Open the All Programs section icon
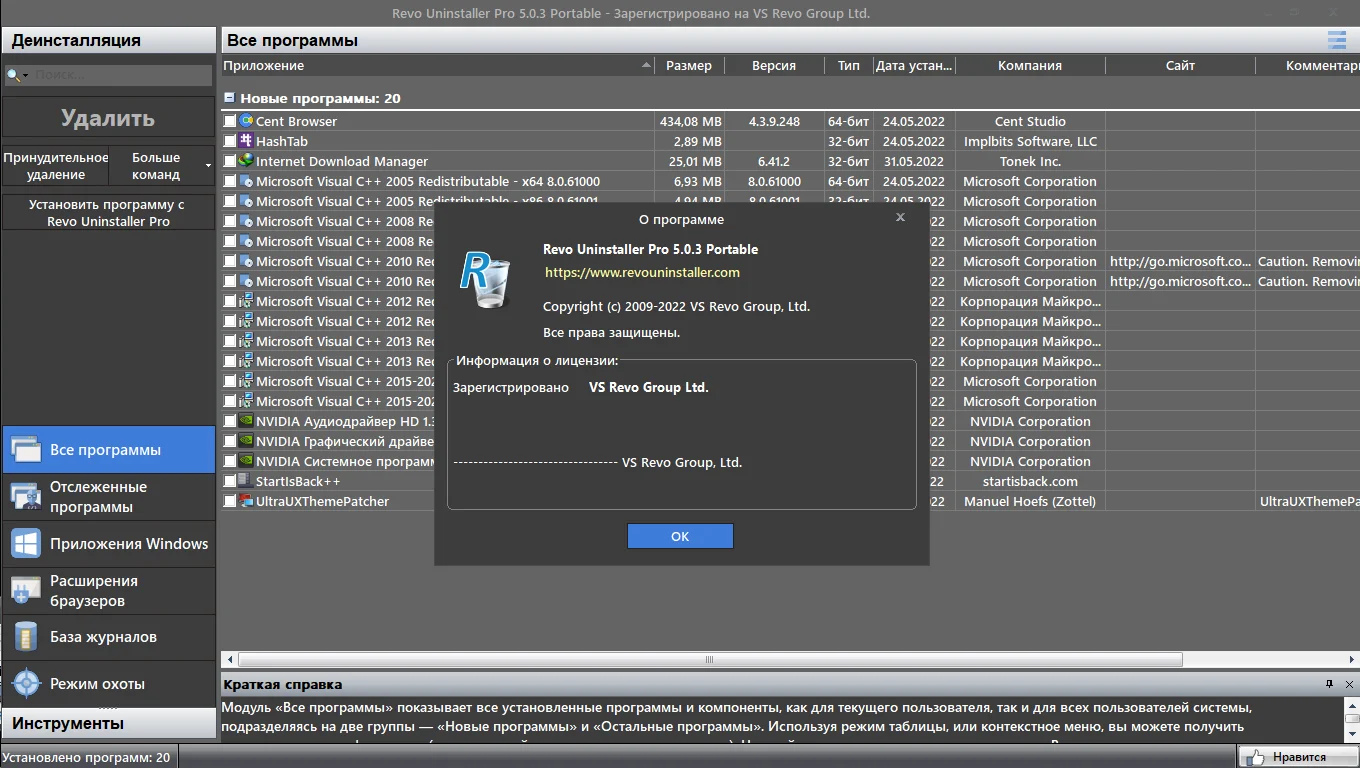 [x=25, y=450]
